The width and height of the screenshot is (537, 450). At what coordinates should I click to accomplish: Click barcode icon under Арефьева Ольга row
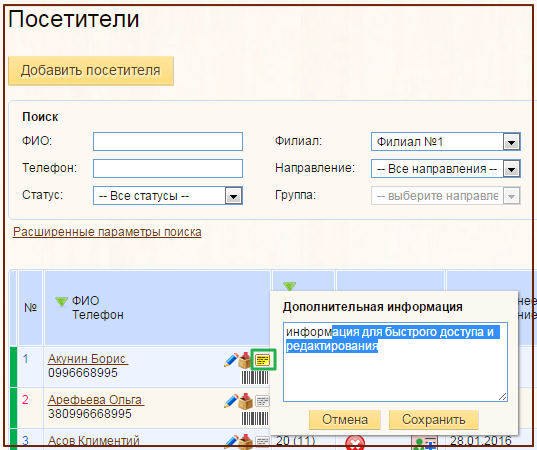(255, 418)
